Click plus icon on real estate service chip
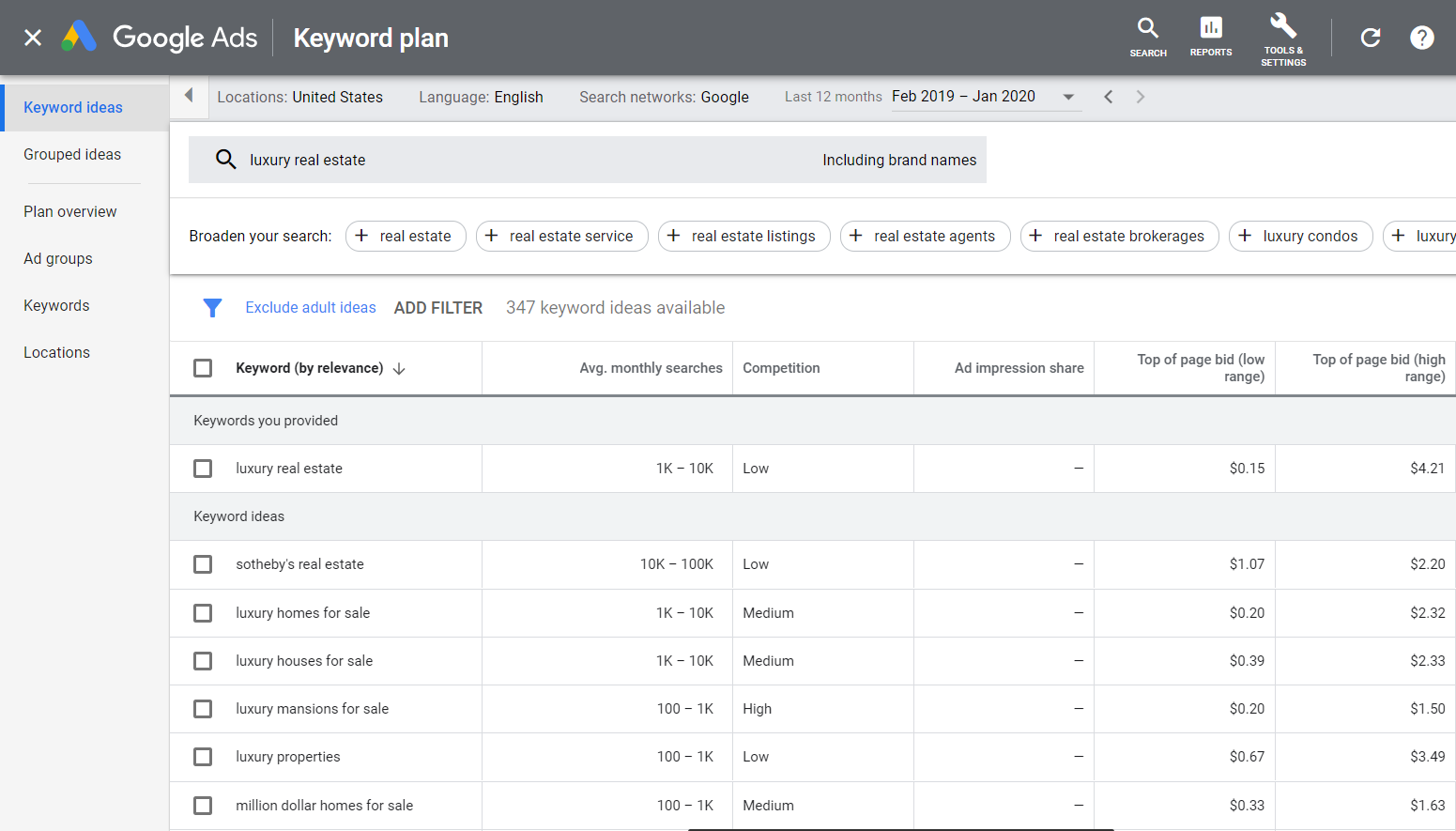 pos(492,236)
